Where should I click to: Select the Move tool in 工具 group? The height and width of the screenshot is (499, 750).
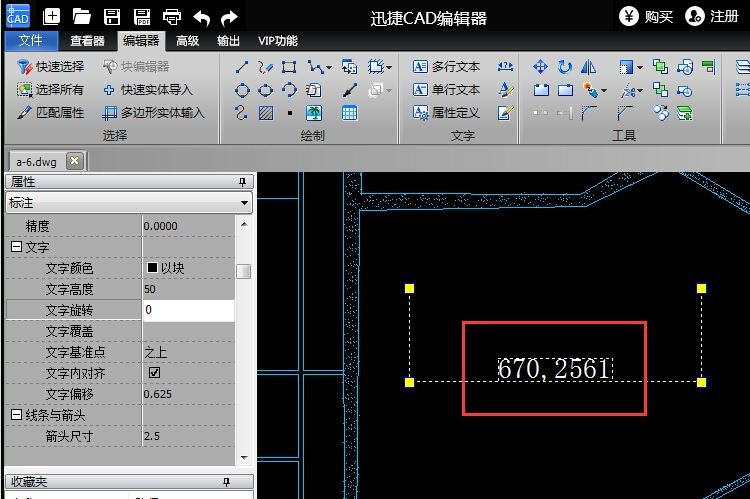(x=540, y=67)
